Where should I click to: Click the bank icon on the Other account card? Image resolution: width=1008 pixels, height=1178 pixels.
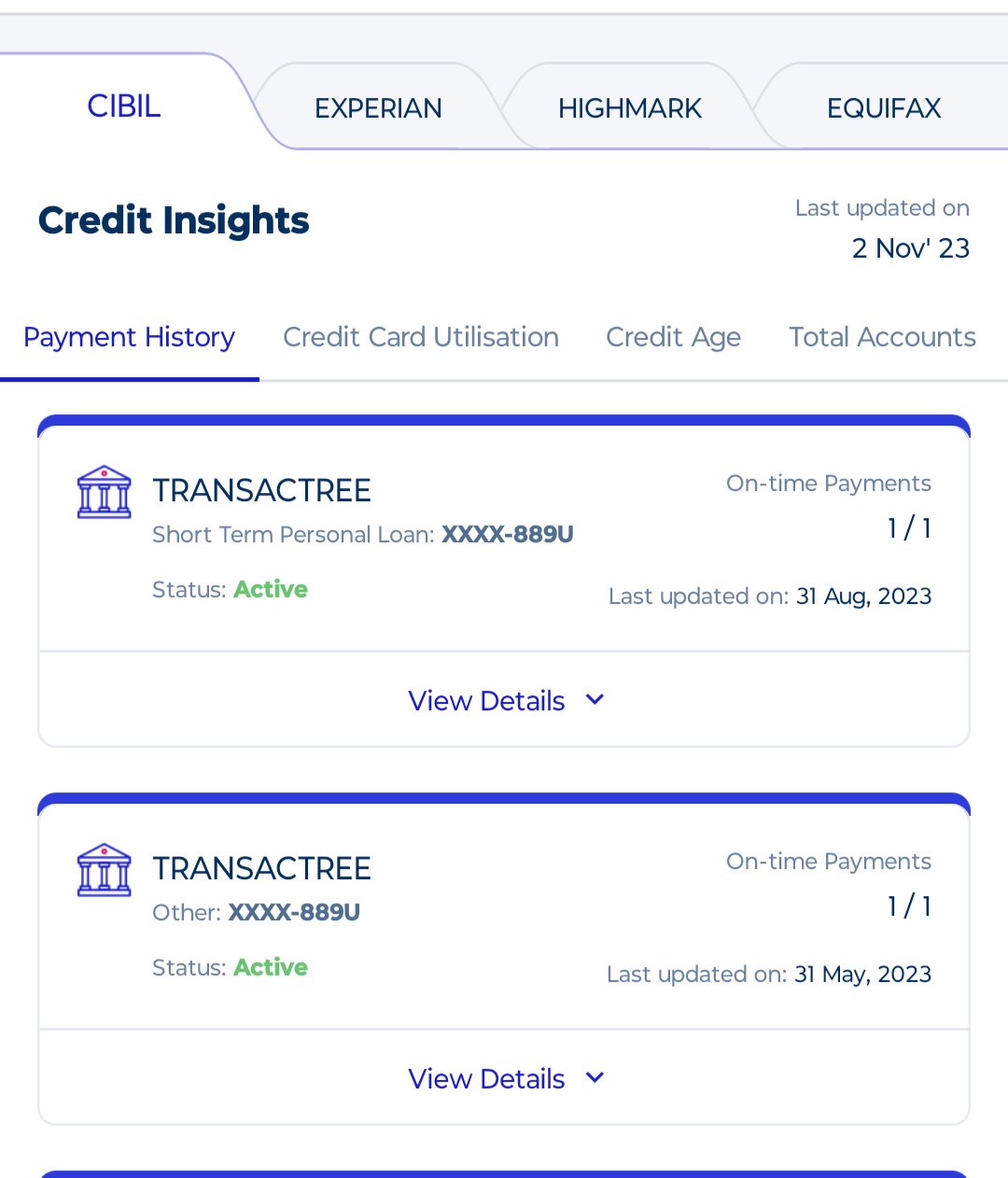(x=104, y=870)
